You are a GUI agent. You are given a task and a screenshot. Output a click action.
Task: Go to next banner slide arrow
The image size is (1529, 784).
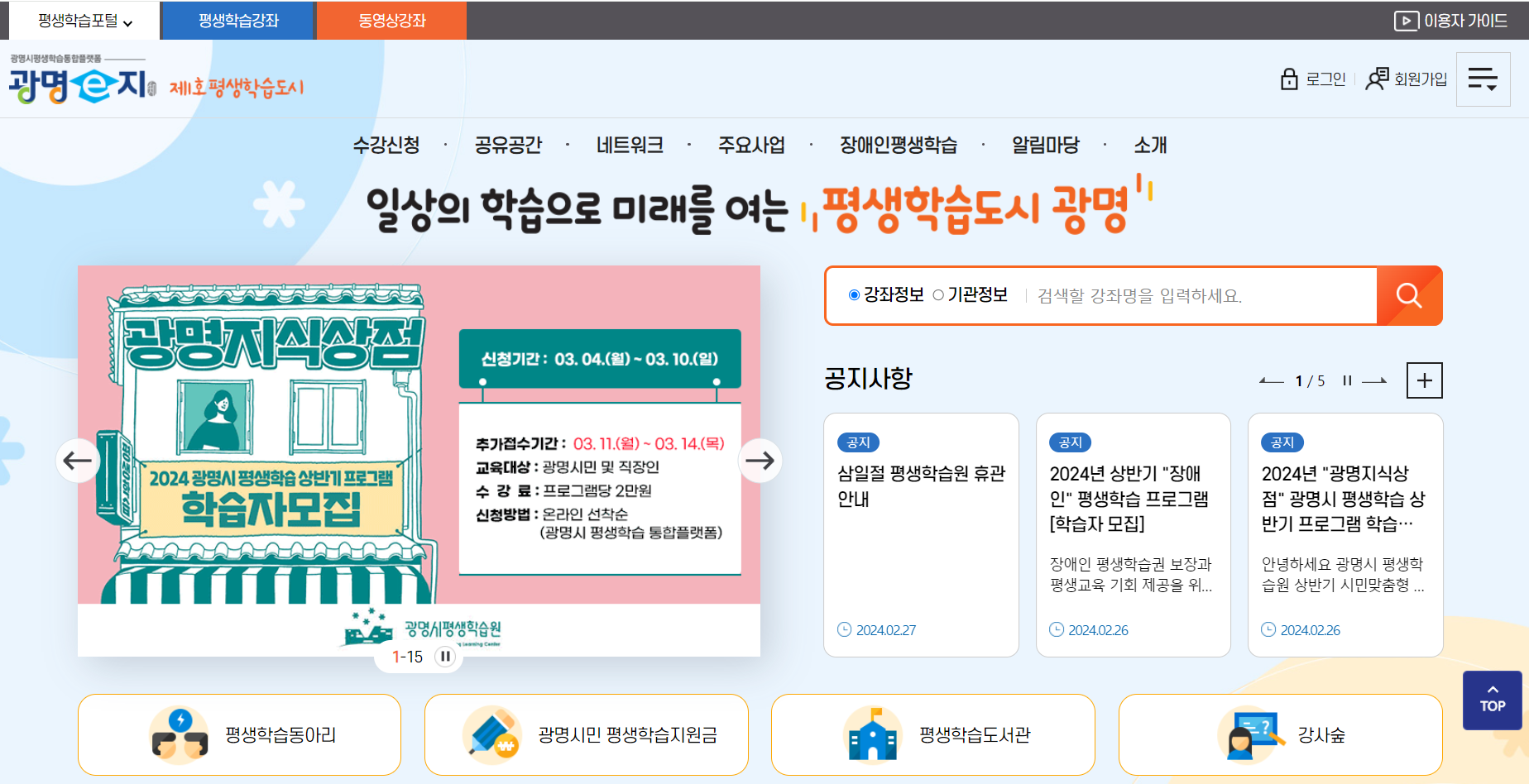point(760,461)
